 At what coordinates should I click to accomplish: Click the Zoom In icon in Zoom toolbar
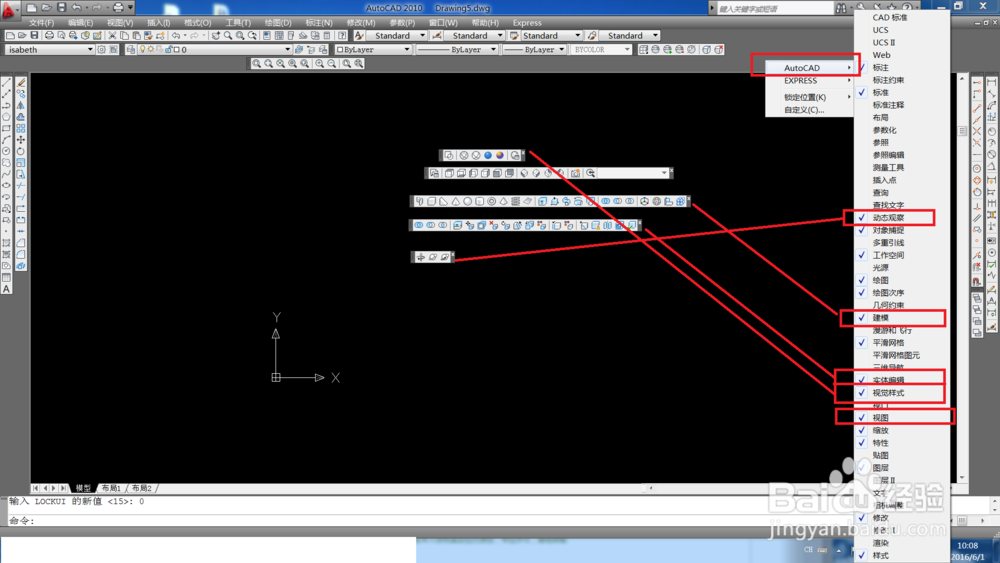coord(320,64)
